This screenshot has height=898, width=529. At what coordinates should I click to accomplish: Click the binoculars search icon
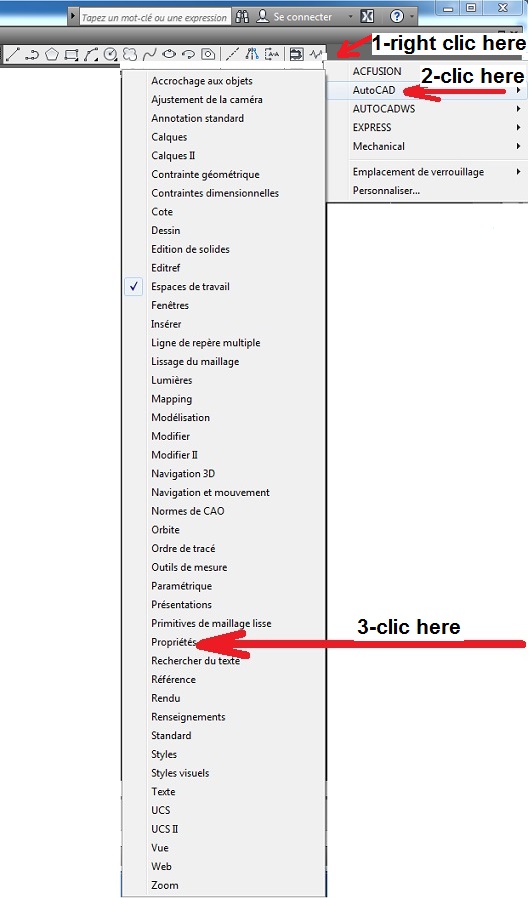tap(242, 17)
